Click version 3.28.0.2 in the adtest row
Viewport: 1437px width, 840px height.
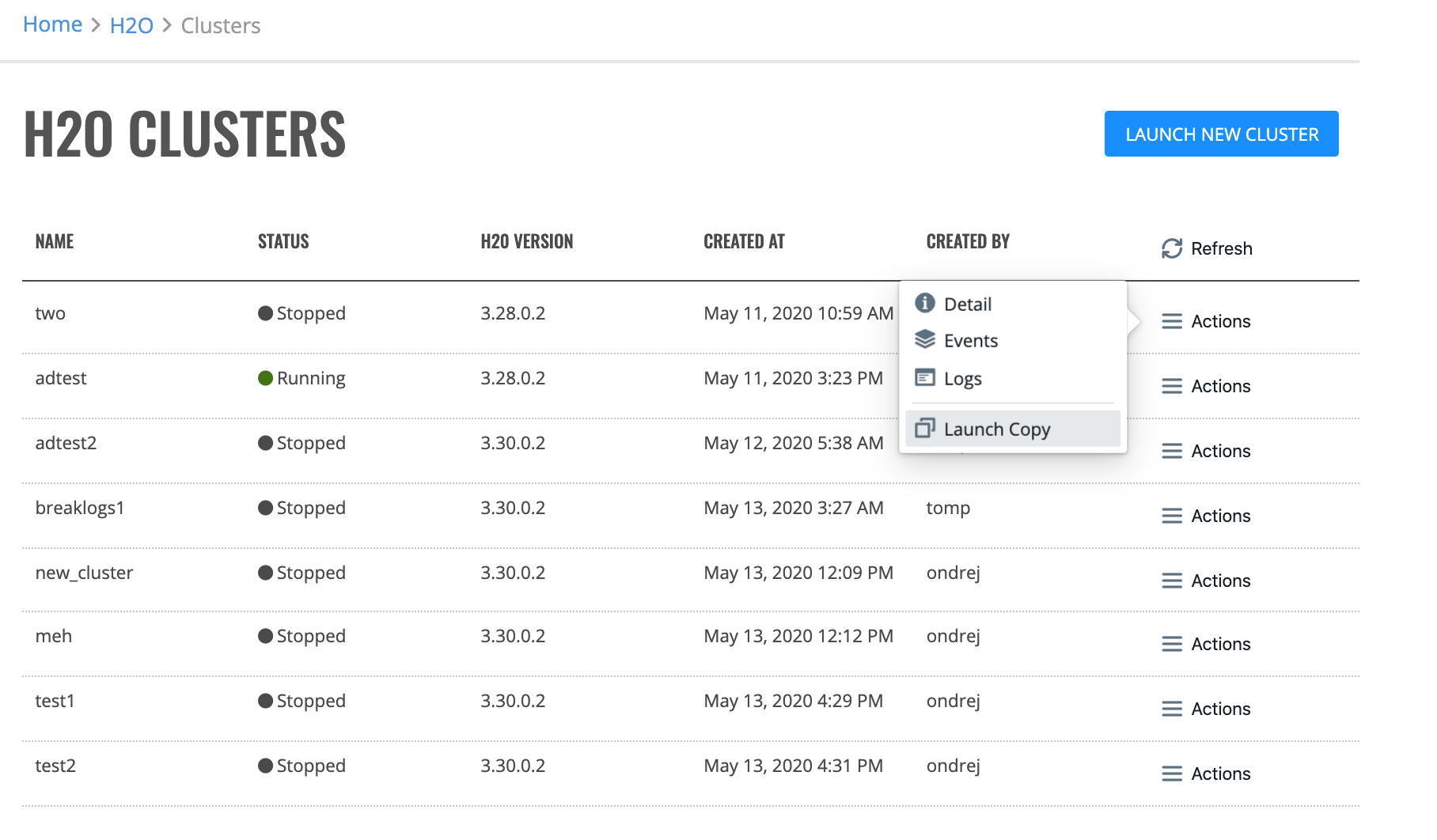[x=513, y=378]
